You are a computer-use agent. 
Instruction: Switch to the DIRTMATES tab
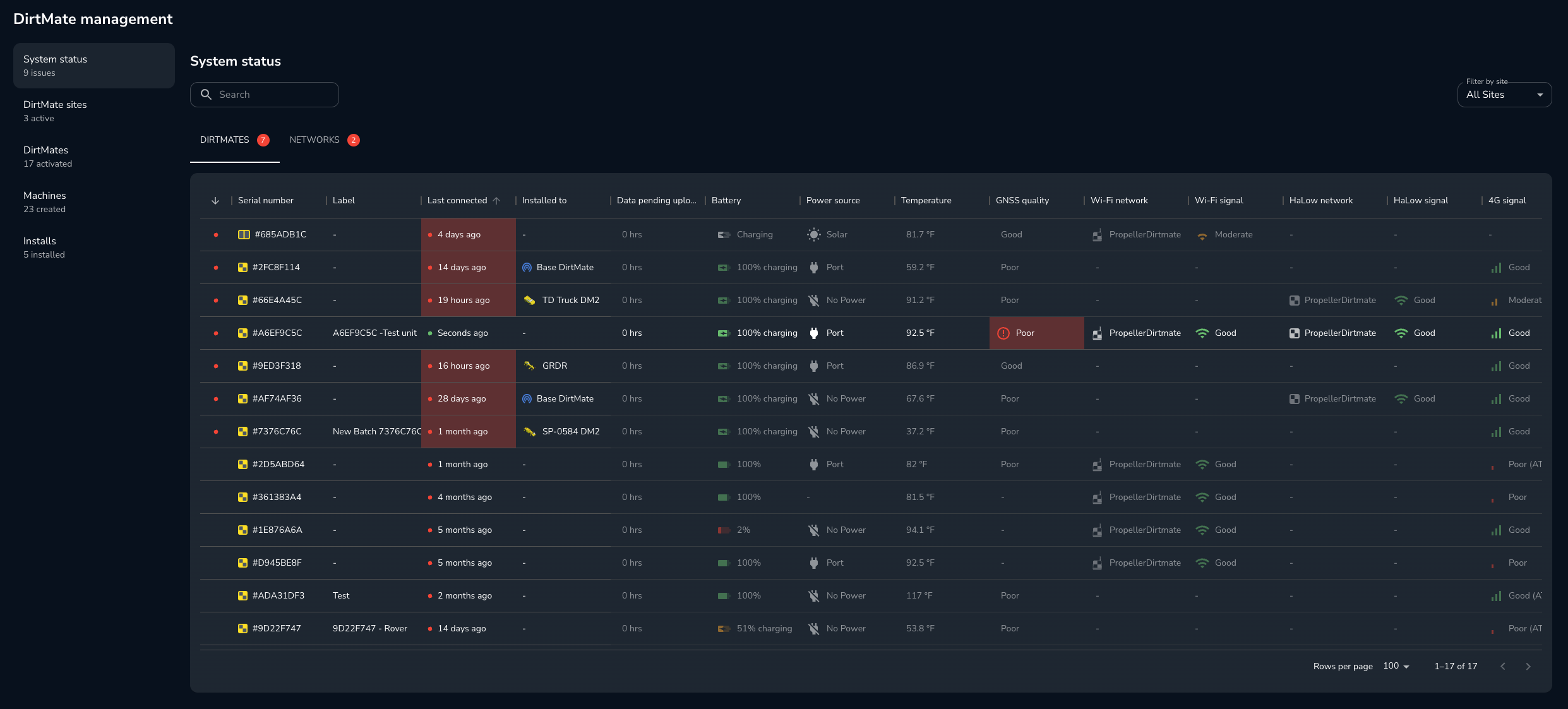(x=234, y=140)
